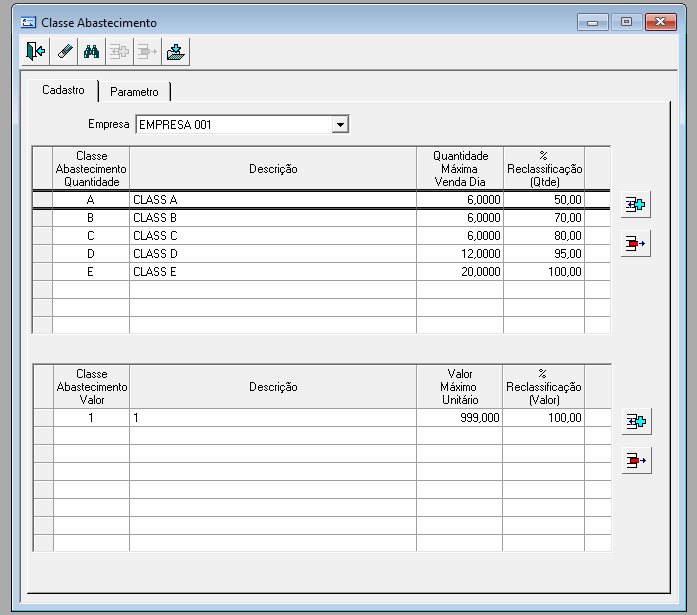Click the 70,00 reclassification cell
The image size is (697, 615).
(x=544, y=218)
